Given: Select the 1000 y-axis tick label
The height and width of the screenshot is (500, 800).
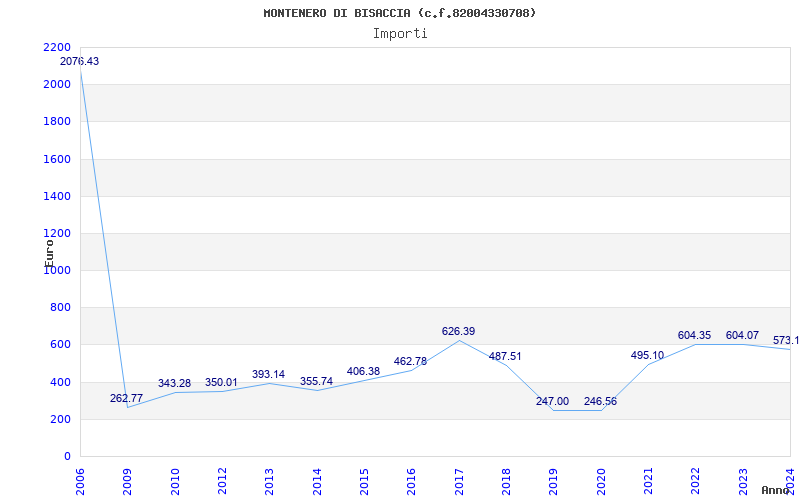Looking at the screenshot, I should [x=57, y=270].
